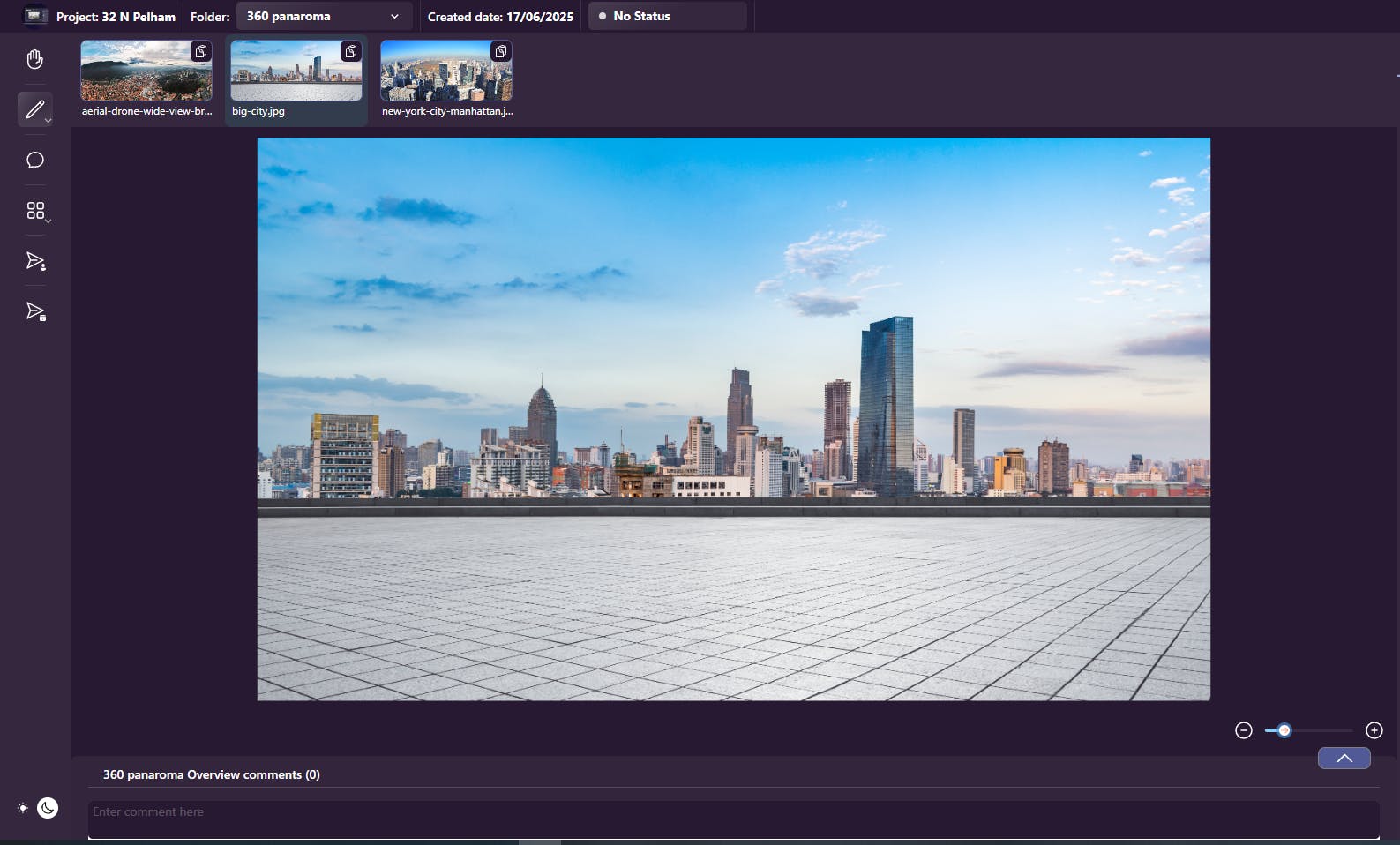Adjust the zoom level slider
Viewport: 1400px width, 845px height.
(x=1308, y=730)
